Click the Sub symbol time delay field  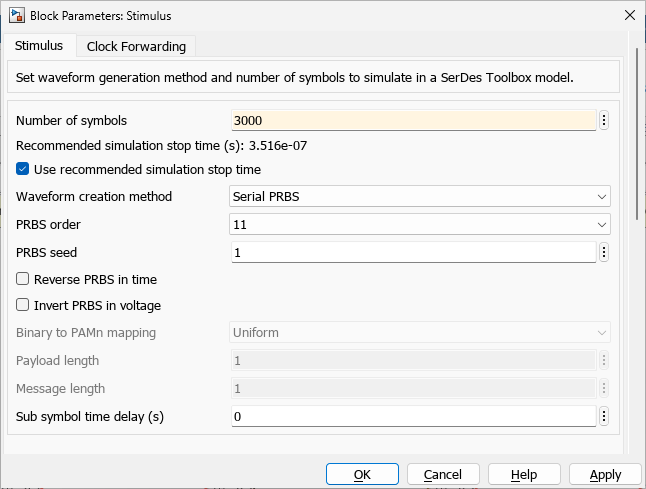tap(413, 416)
